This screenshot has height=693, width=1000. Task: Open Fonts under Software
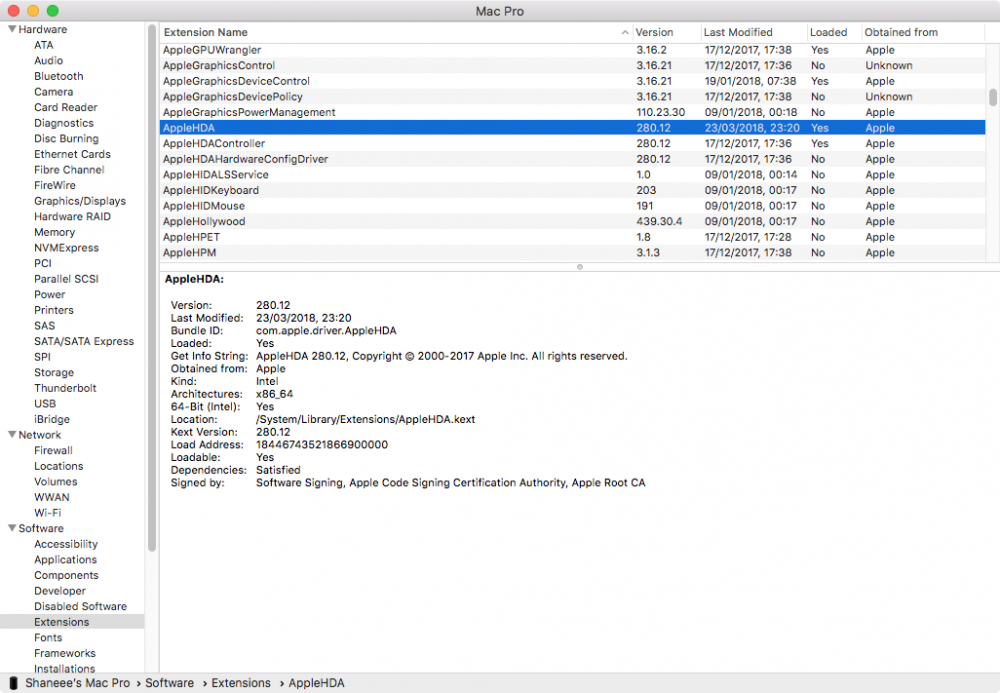pos(48,638)
